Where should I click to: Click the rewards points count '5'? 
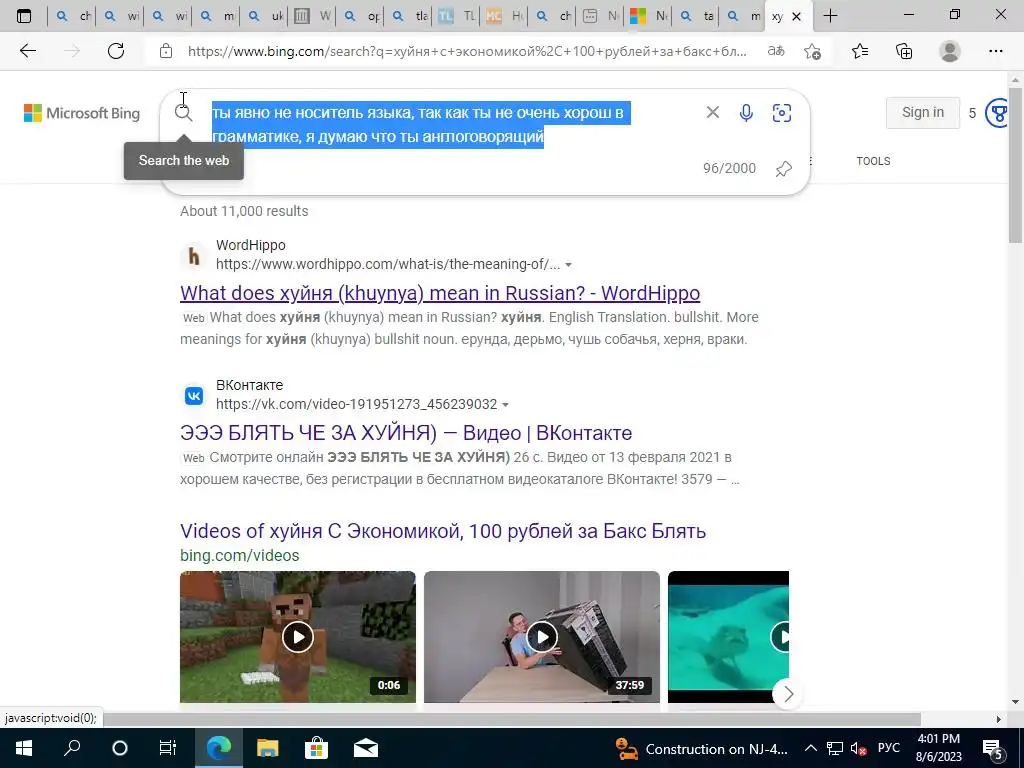(x=972, y=113)
